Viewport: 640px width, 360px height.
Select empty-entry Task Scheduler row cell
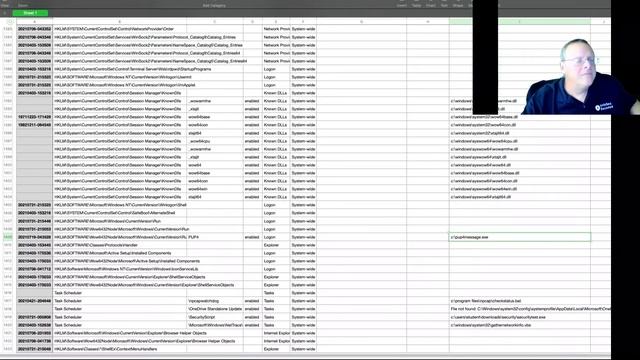[x=120, y=293]
